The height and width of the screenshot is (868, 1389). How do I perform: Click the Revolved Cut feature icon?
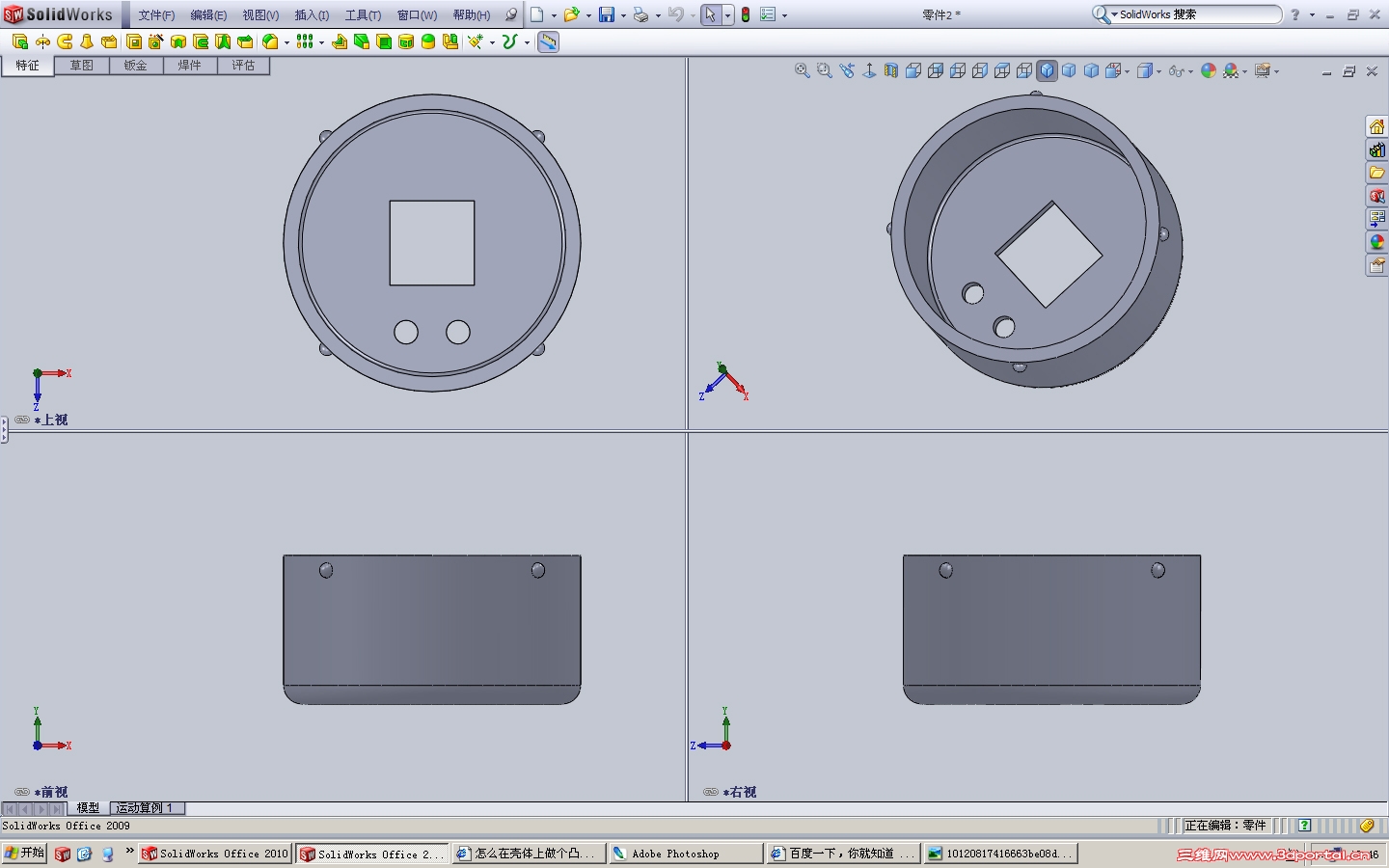point(178,41)
